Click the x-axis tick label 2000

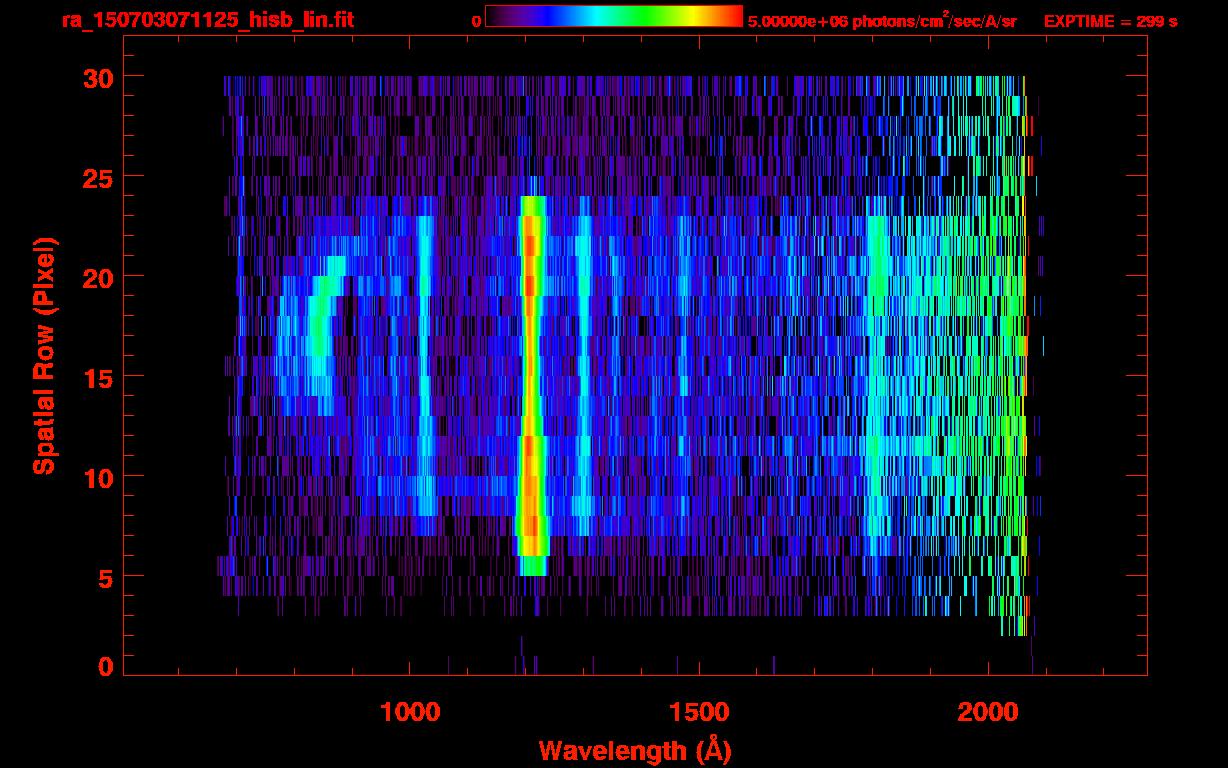[989, 712]
